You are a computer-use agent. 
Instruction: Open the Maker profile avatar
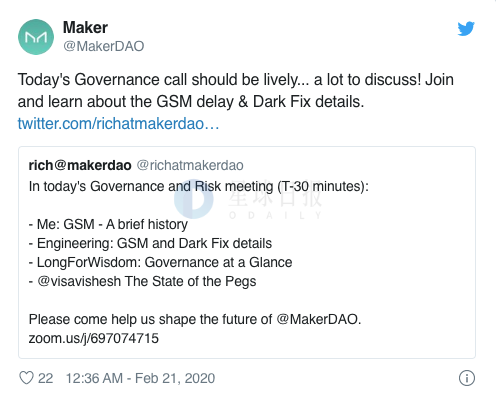(36, 37)
